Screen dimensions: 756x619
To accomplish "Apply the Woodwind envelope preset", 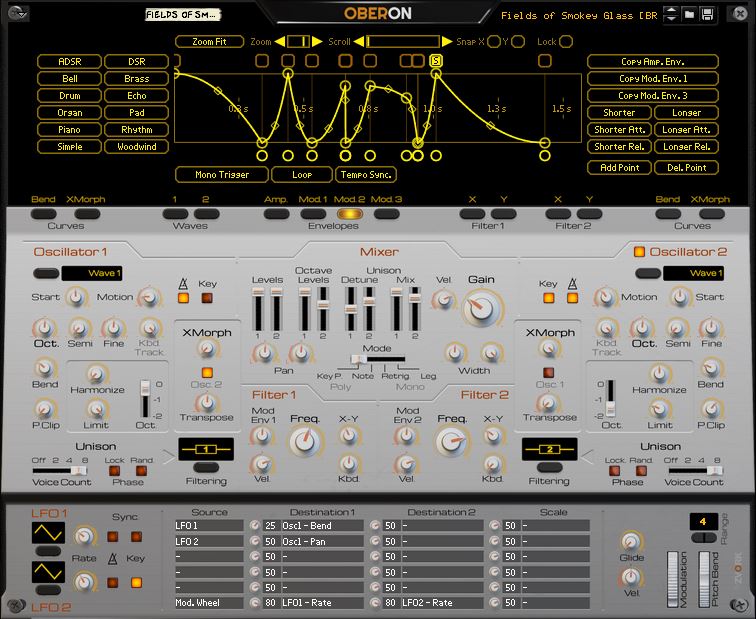I will click(x=137, y=147).
